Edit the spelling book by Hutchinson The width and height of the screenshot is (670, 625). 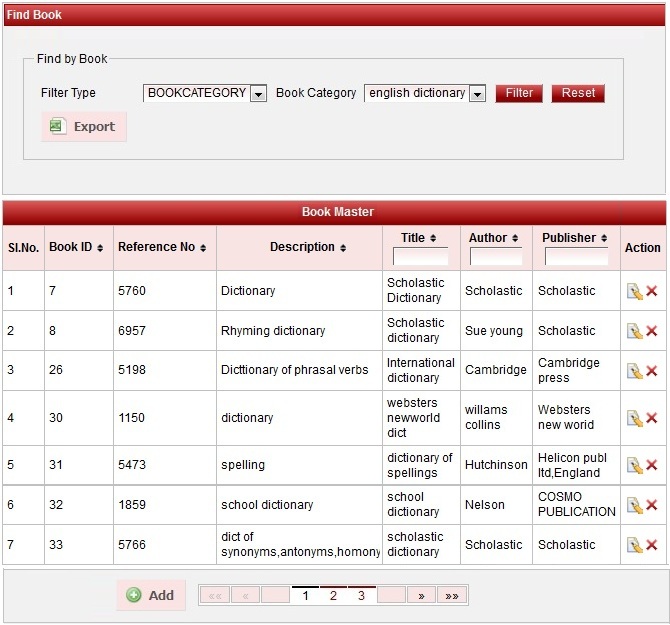(634, 465)
